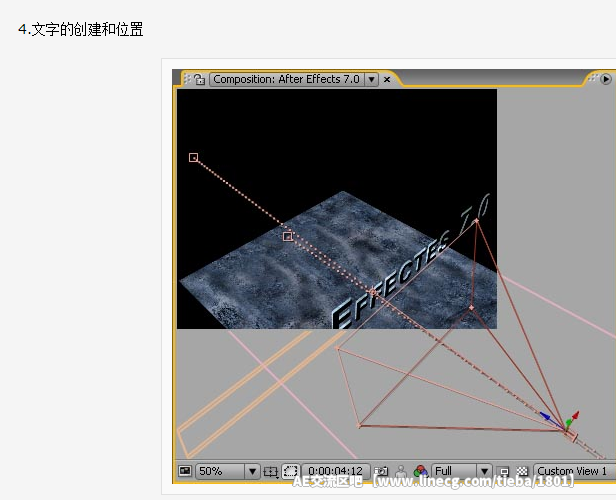The image size is (616, 500).
Task: Grab the panel gripper beside the lock icon
Action: point(187,79)
